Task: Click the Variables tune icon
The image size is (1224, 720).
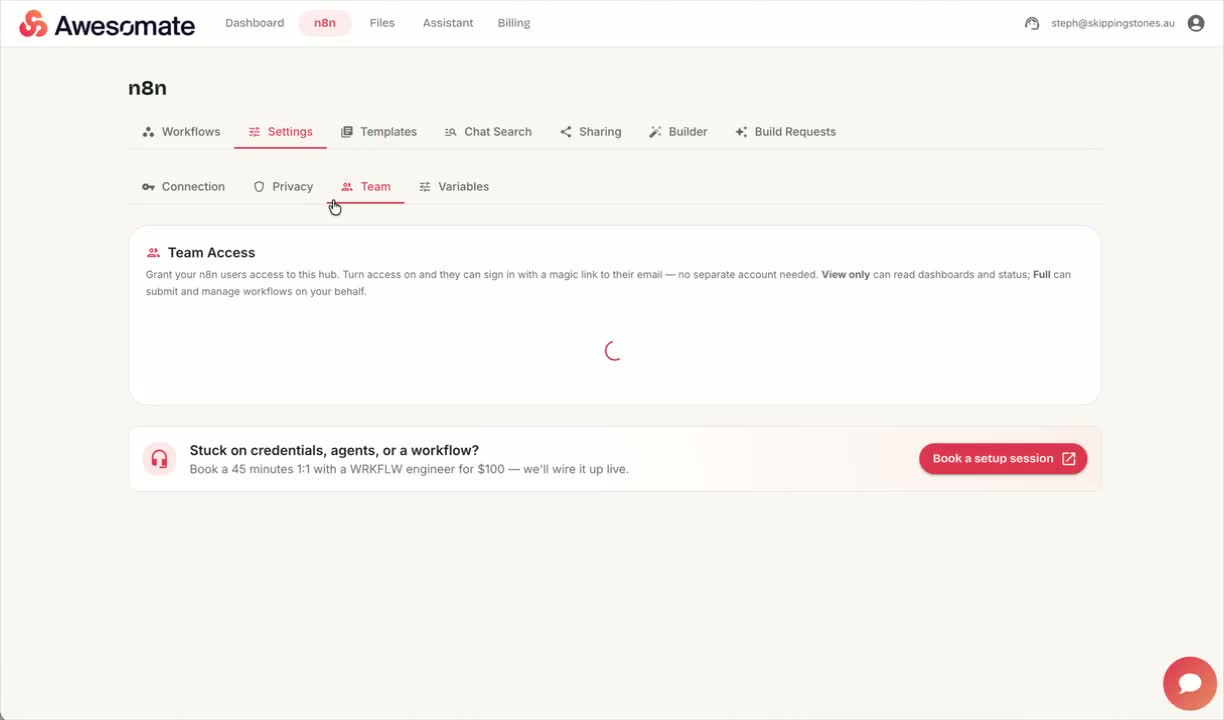Action: coord(425,187)
